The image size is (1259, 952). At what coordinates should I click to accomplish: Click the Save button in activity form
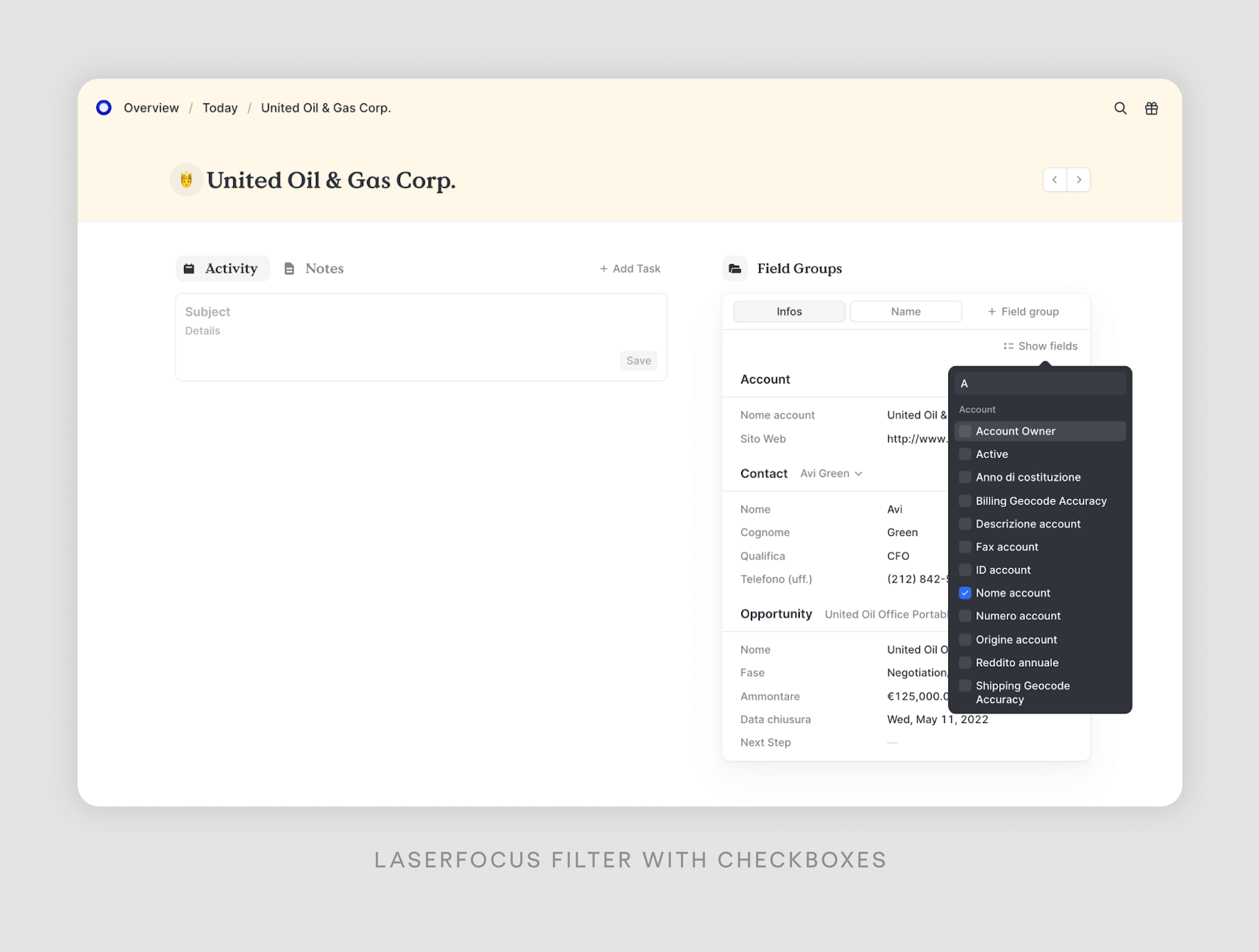pyautogui.click(x=638, y=360)
